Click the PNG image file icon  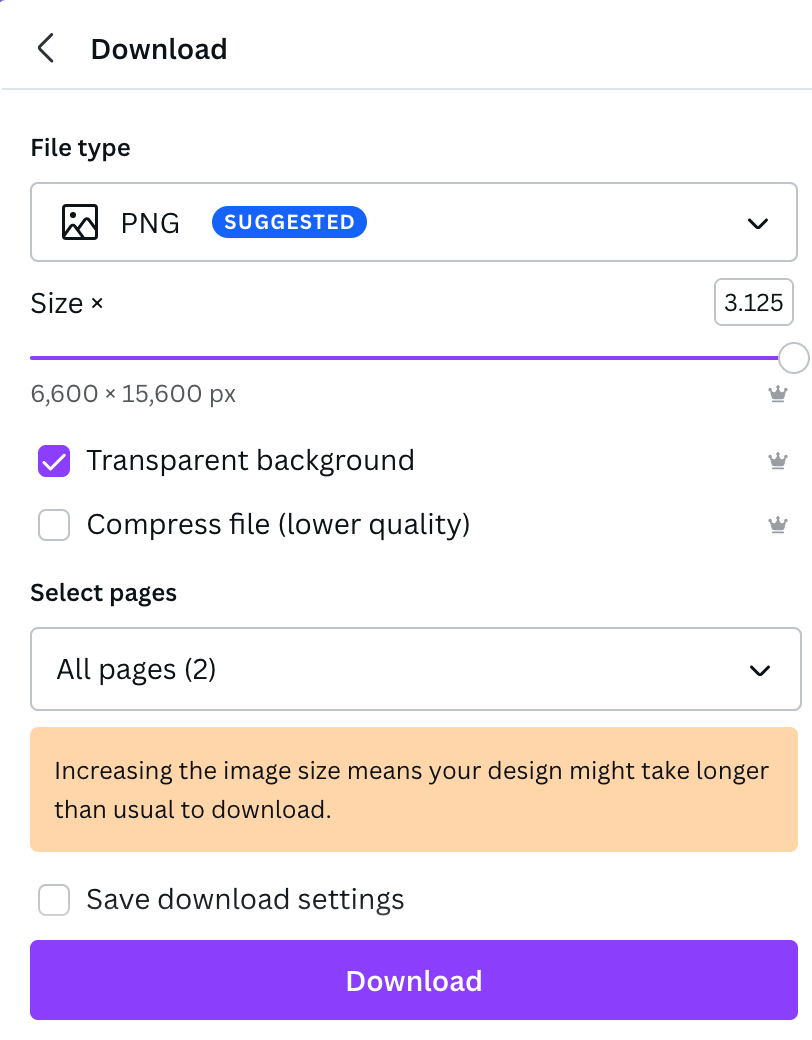pyautogui.click(x=80, y=222)
